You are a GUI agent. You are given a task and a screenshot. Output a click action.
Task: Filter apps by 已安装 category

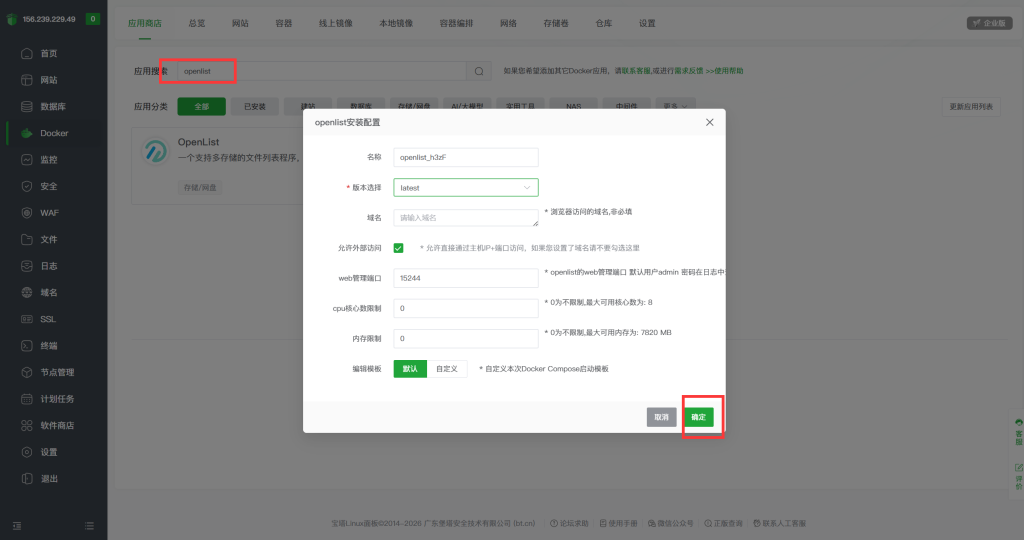pos(255,106)
